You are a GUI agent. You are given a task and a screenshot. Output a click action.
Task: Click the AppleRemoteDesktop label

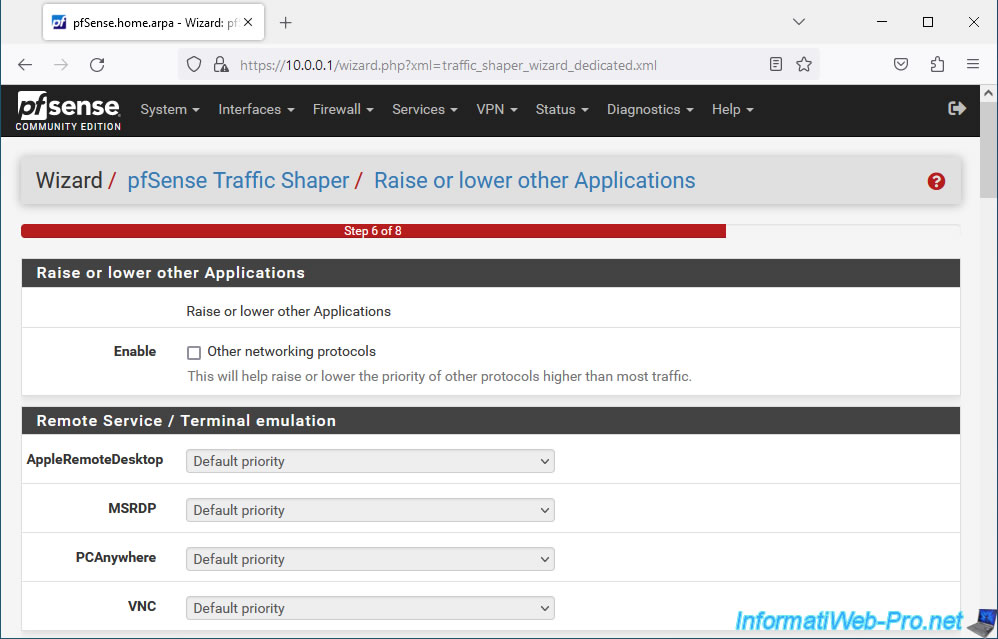tap(95, 460)
